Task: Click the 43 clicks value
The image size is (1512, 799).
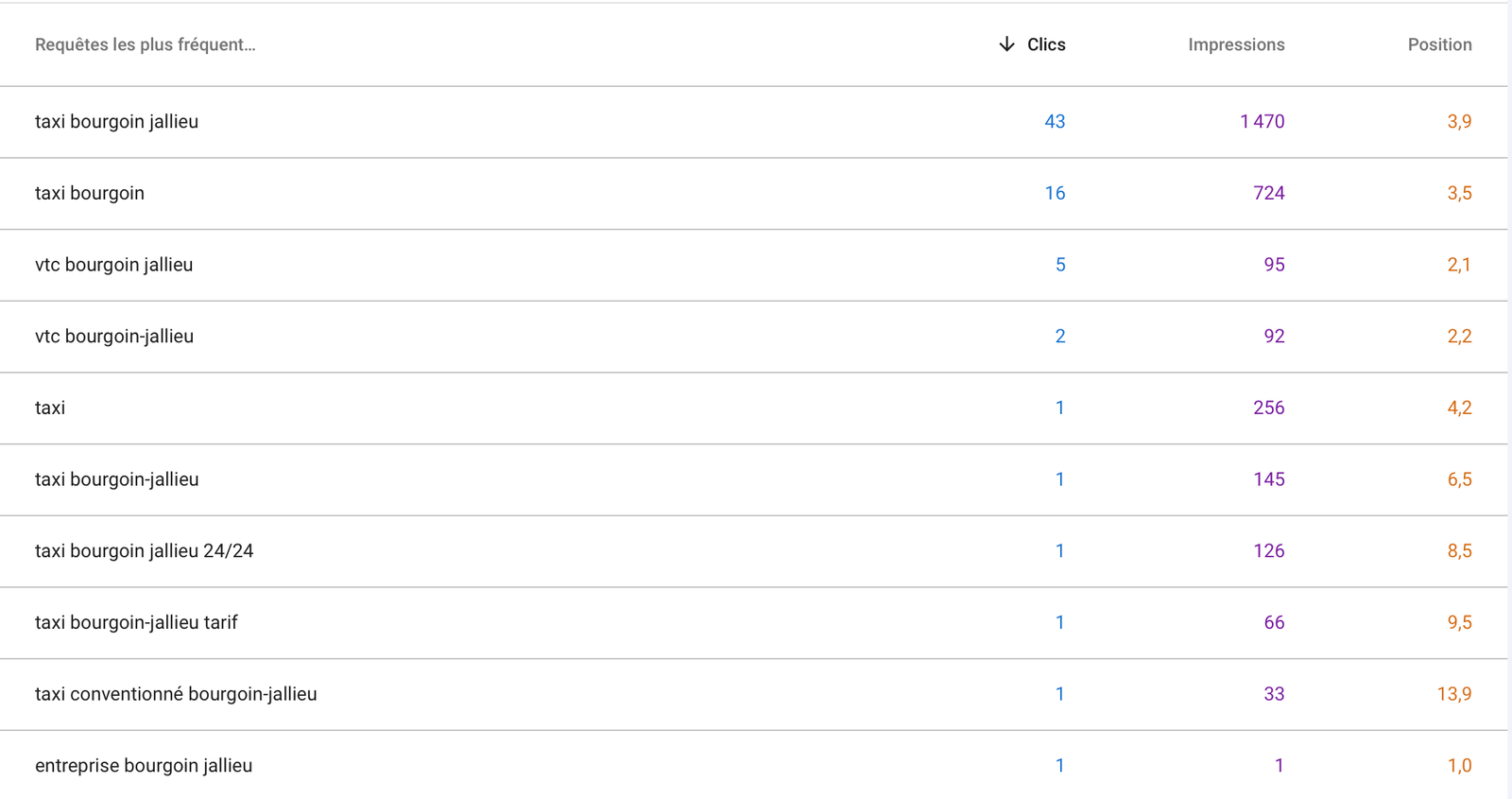Action: (1055, 122)
